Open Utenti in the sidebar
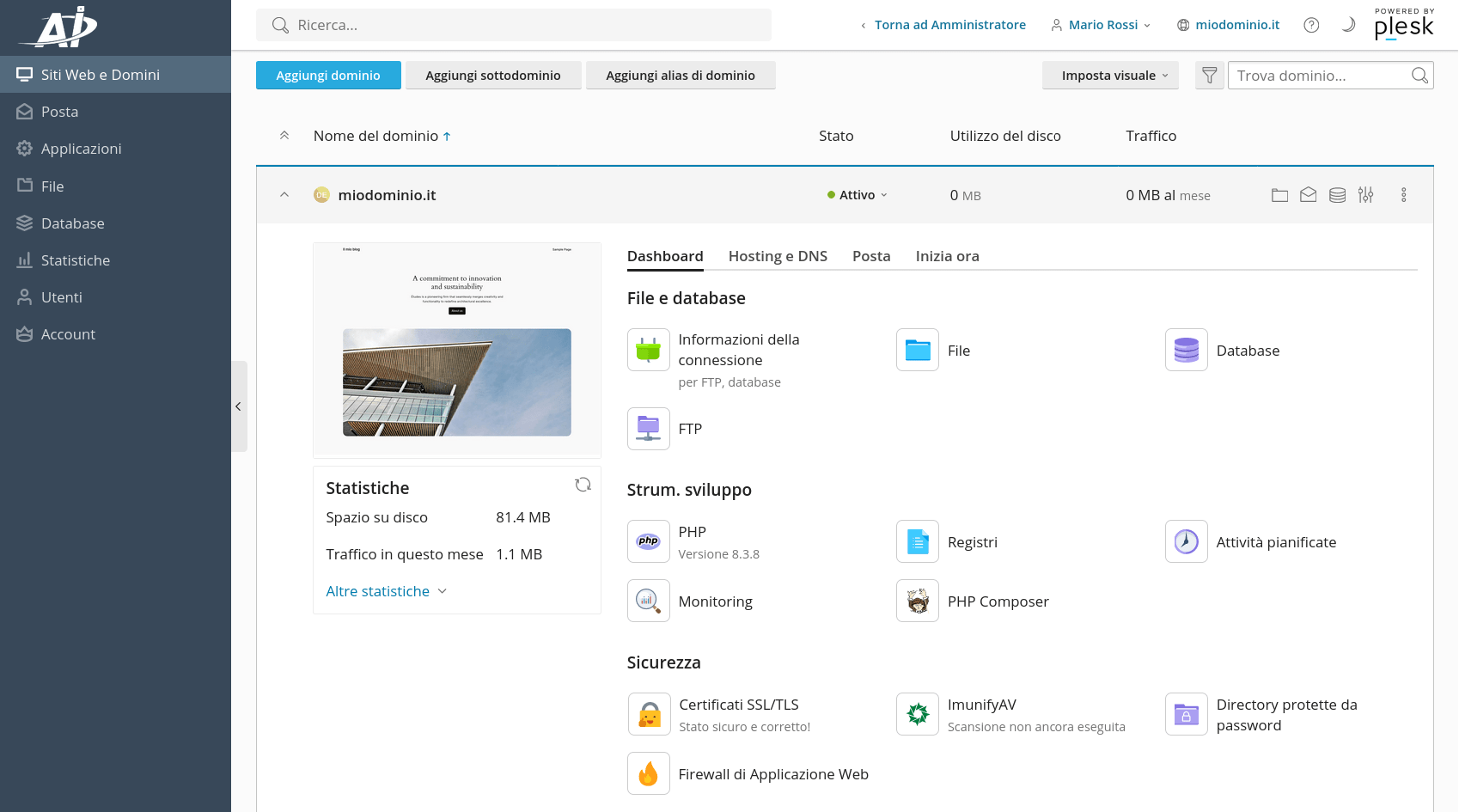 (115, 297)
